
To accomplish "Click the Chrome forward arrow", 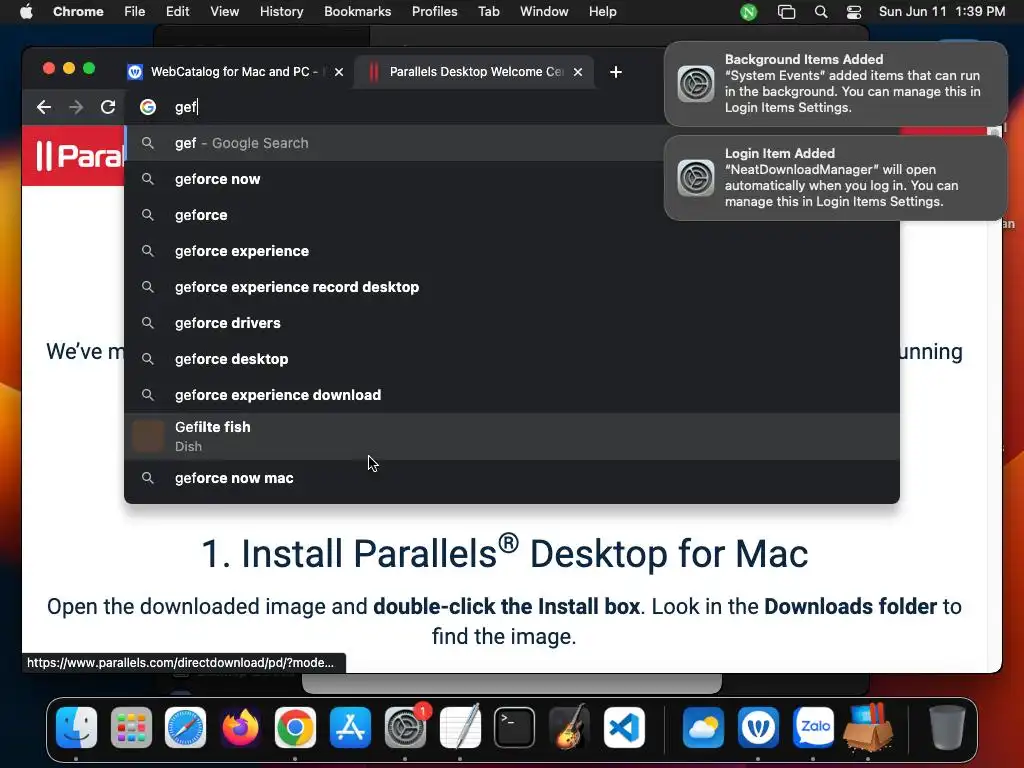I will (76, 107).
